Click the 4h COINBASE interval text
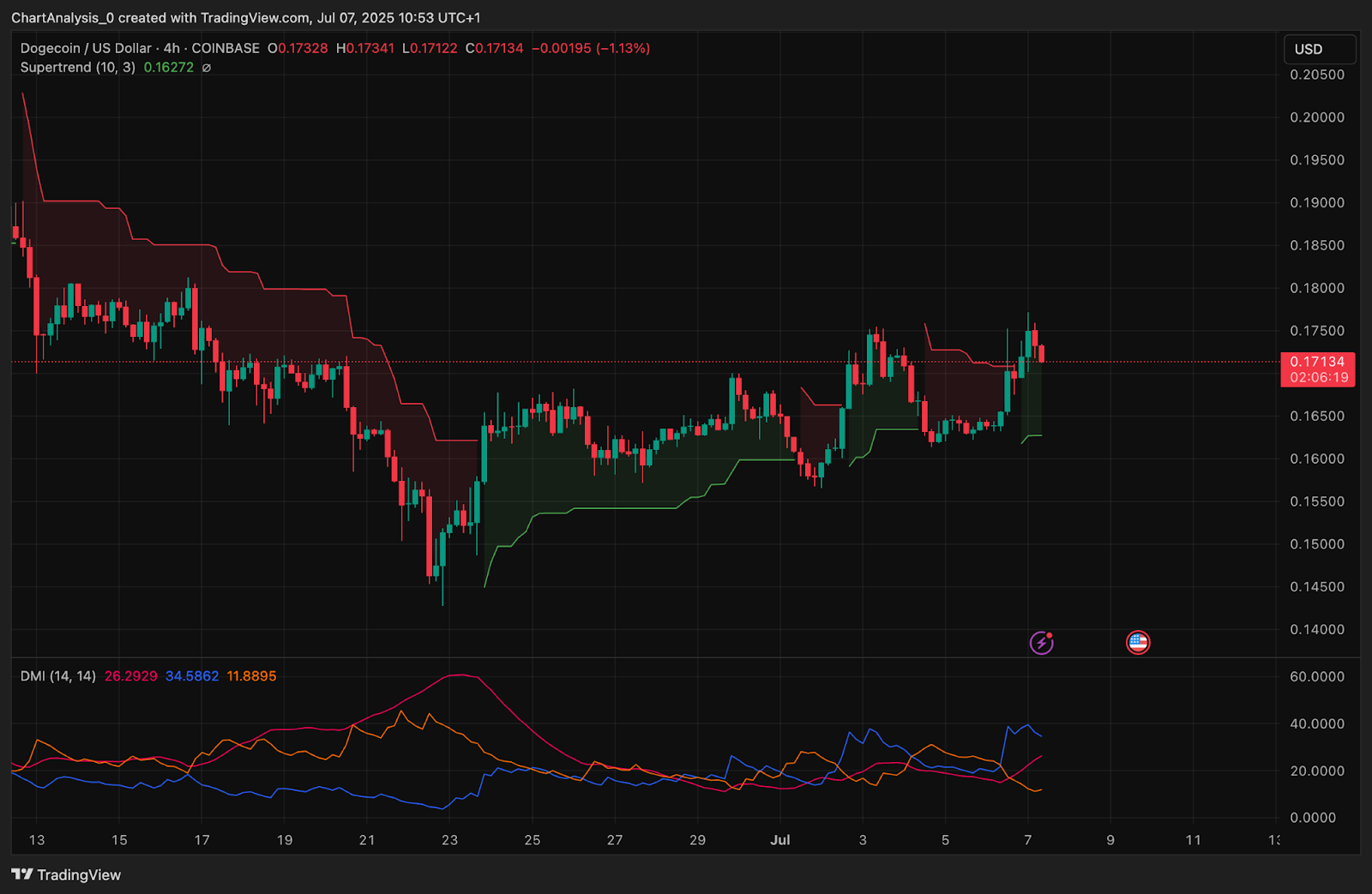Image resolution: width=1372 pixels, height=894 pixels. click(x=212, y=48)
